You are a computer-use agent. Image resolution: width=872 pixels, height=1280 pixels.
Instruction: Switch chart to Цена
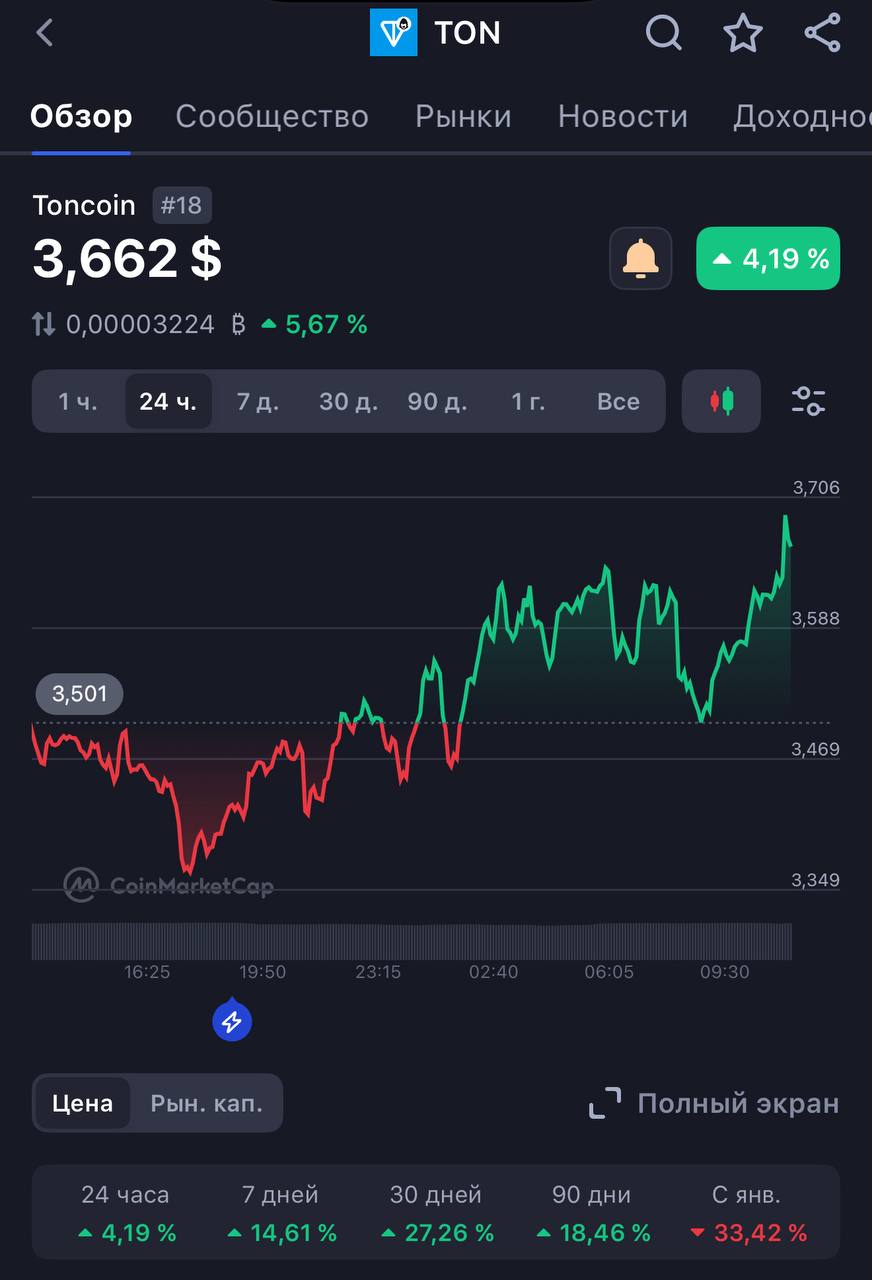(x=83, y=1103)
